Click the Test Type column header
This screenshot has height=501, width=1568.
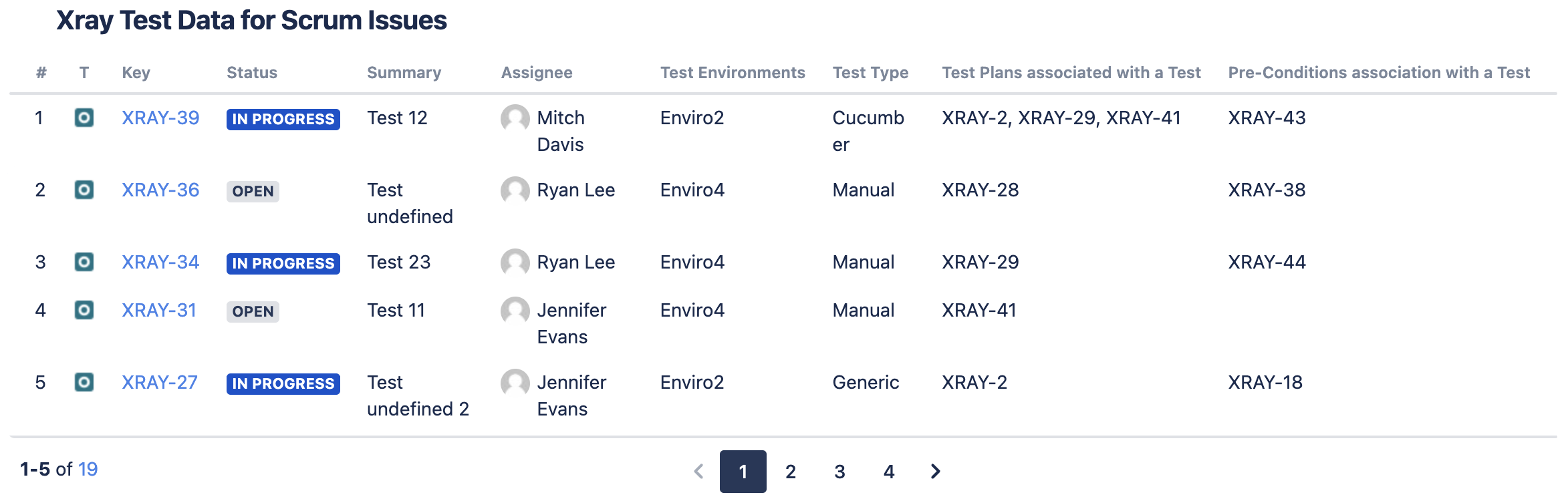[870, 73]
